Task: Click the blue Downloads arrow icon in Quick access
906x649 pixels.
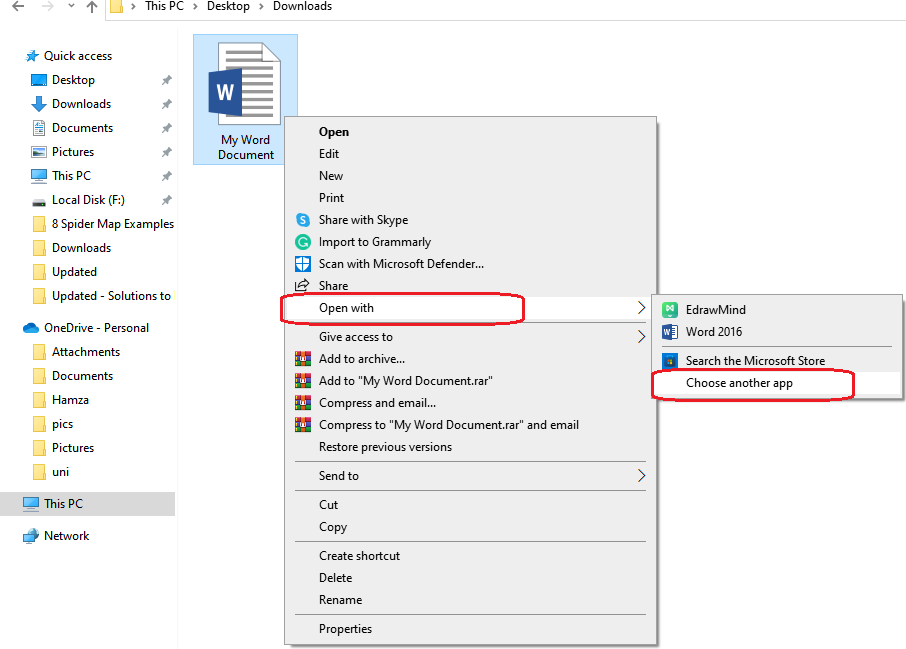Action: [39, 104]
